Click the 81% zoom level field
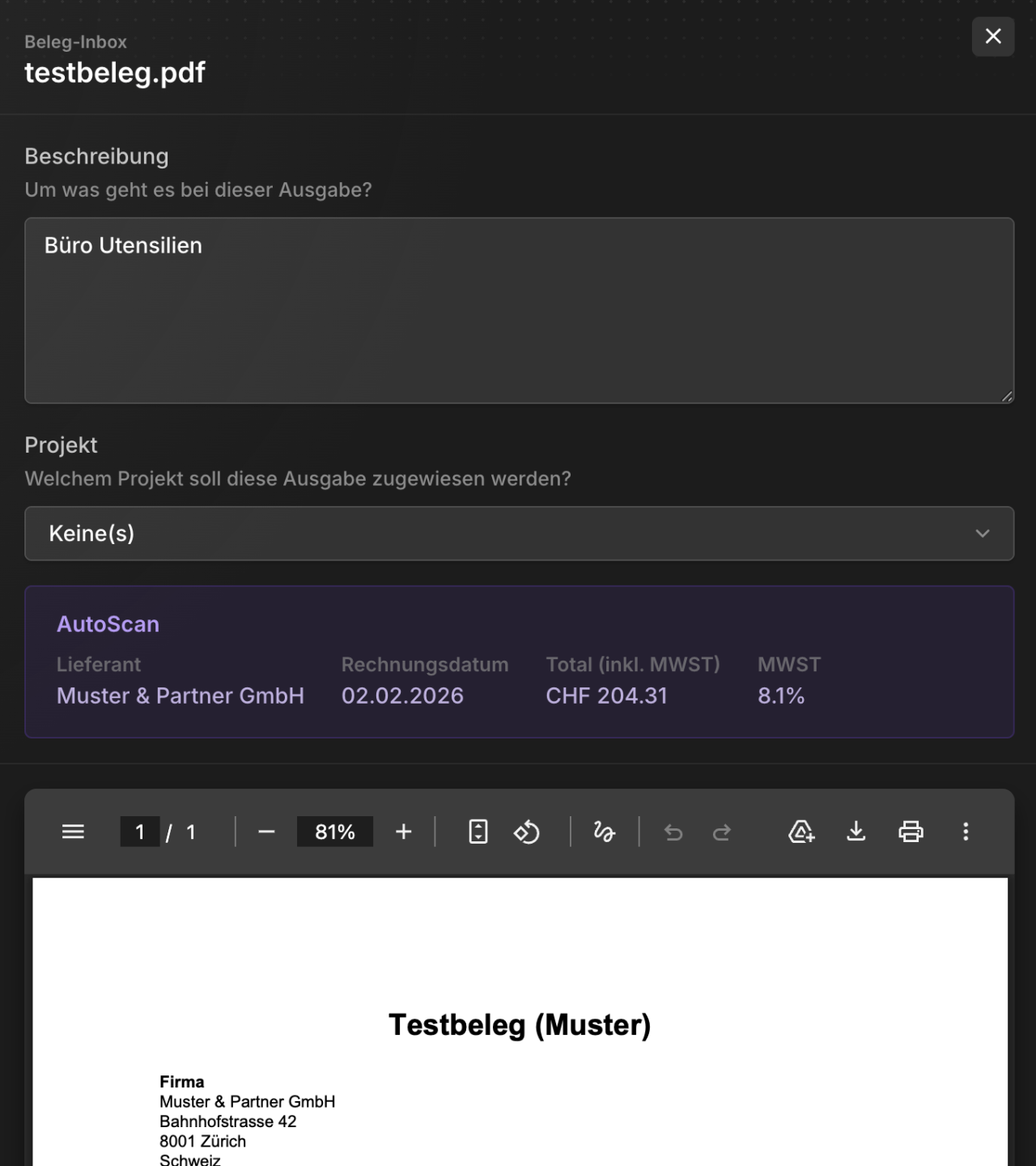The height and width of the screenshot is (1166, 1036). pos(335,832)
